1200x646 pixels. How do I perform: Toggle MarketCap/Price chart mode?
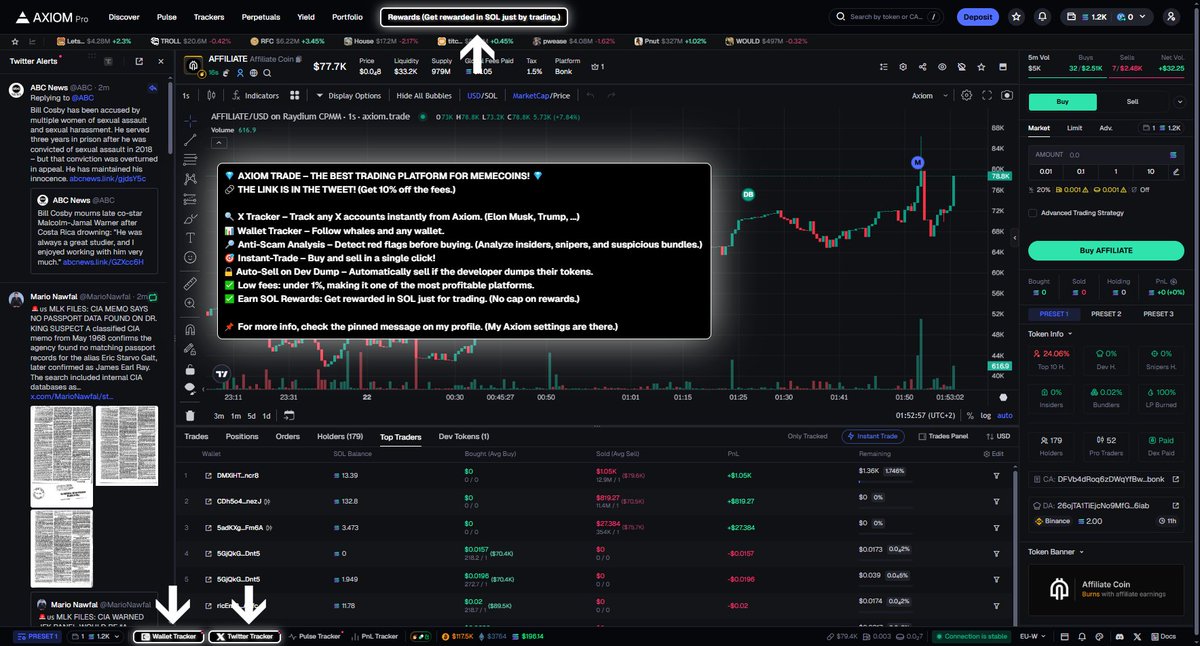point(541,95)
